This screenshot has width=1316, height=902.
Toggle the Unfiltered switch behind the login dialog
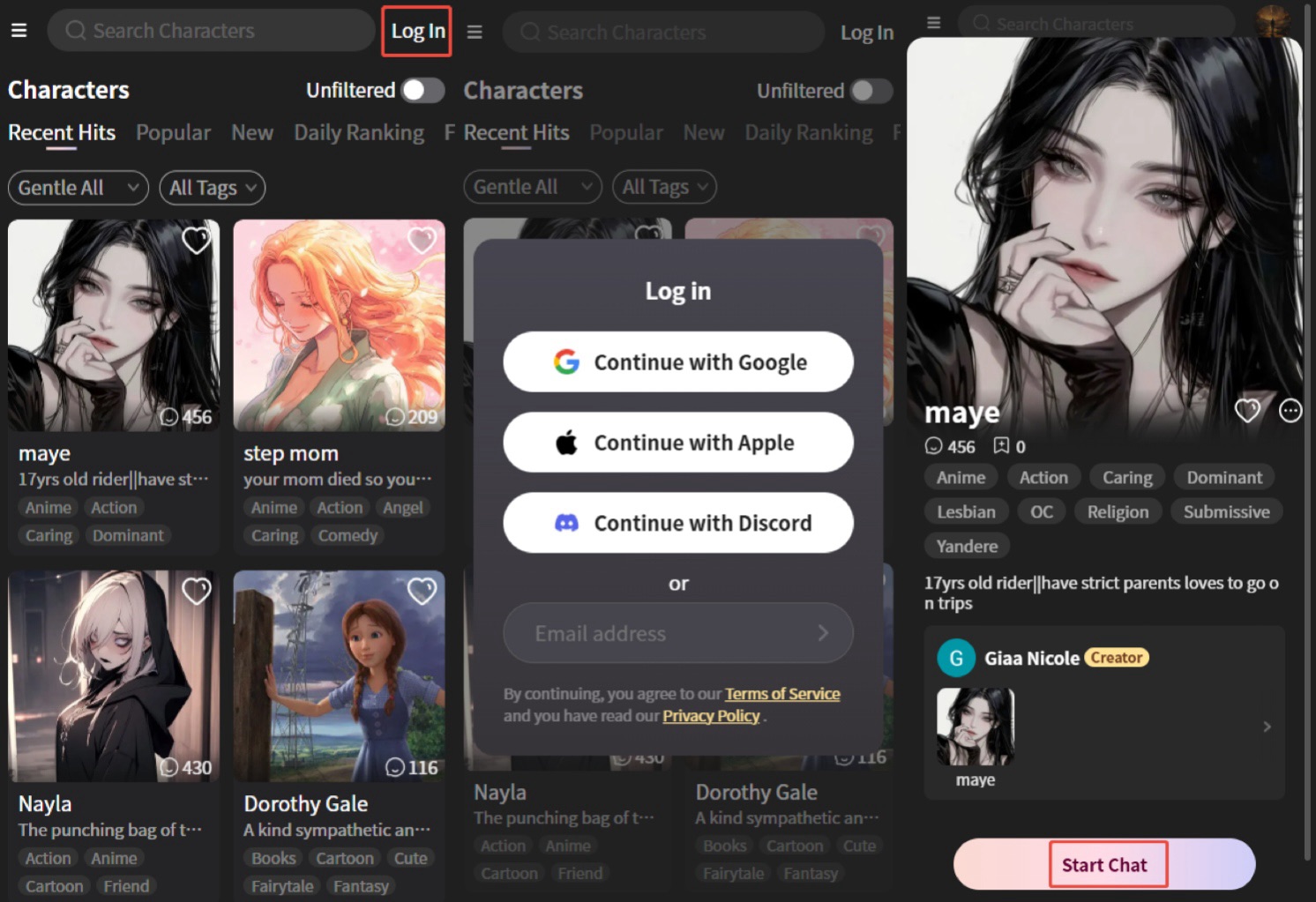click(x=871, y=91)
